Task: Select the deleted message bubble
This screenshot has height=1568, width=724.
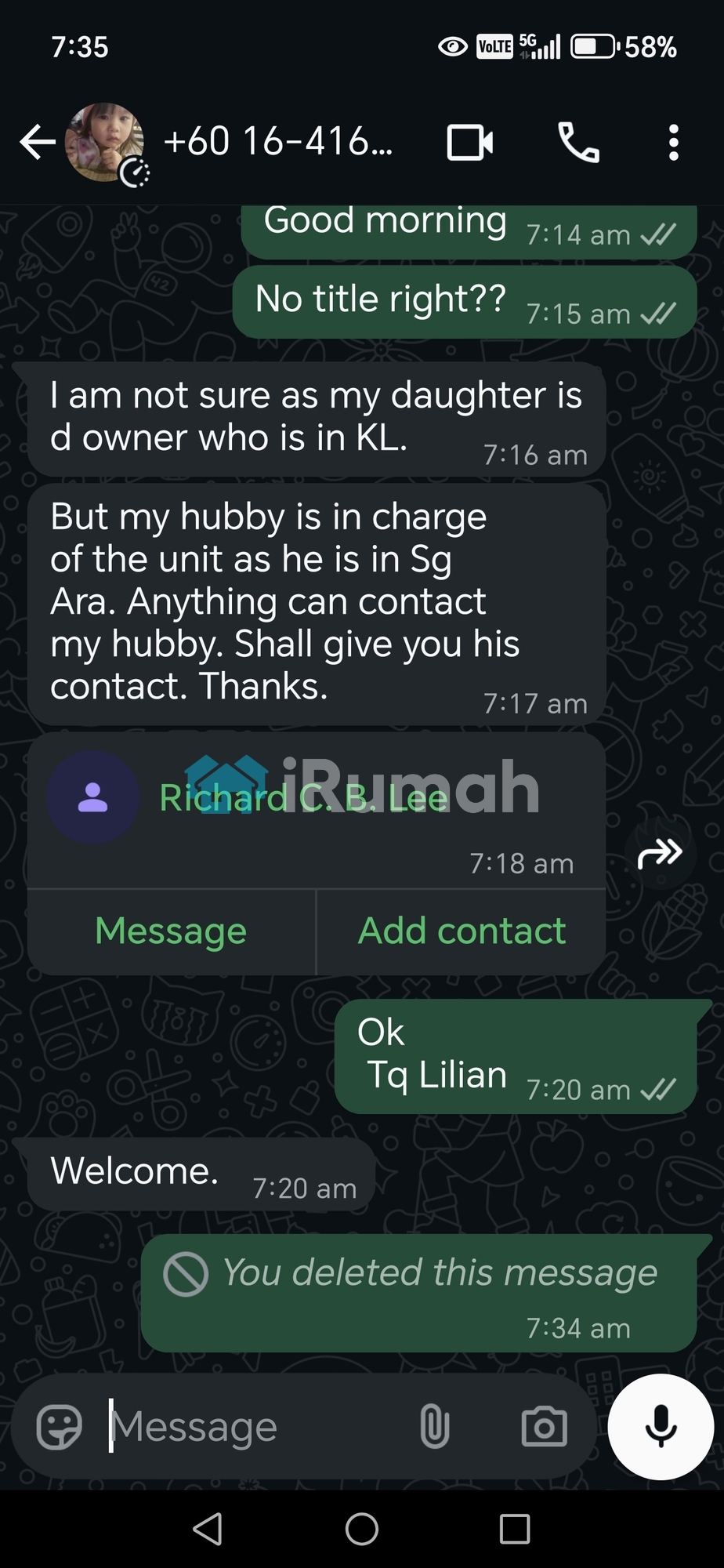Action: pos(419,1294)
